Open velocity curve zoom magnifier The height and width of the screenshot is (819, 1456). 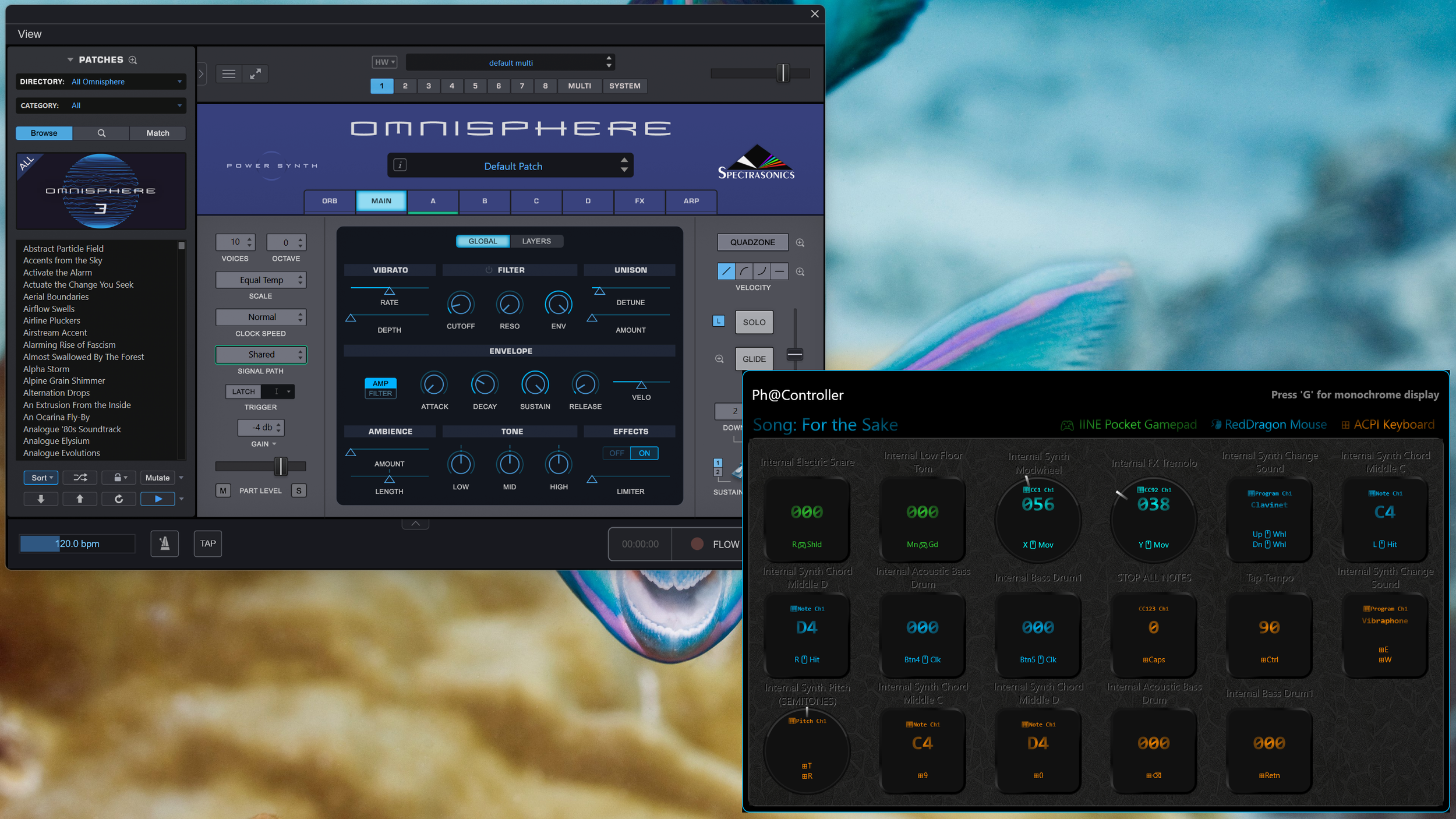tap(800, 272)
